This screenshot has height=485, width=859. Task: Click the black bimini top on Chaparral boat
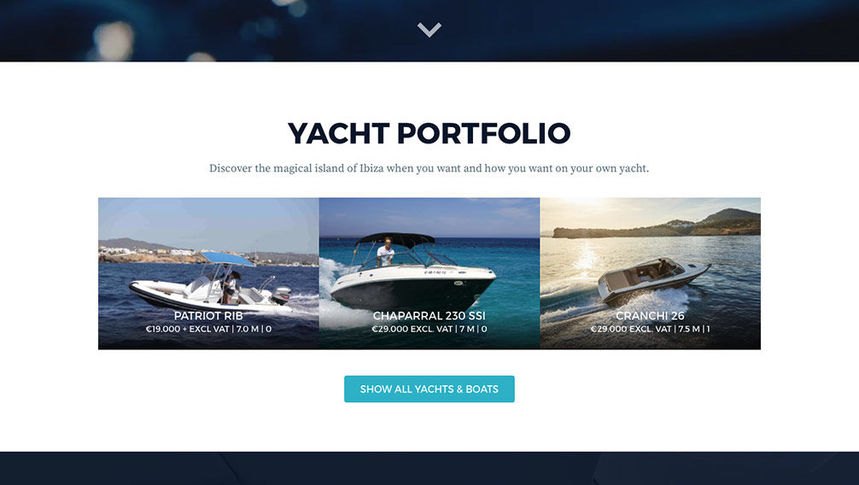395,239
